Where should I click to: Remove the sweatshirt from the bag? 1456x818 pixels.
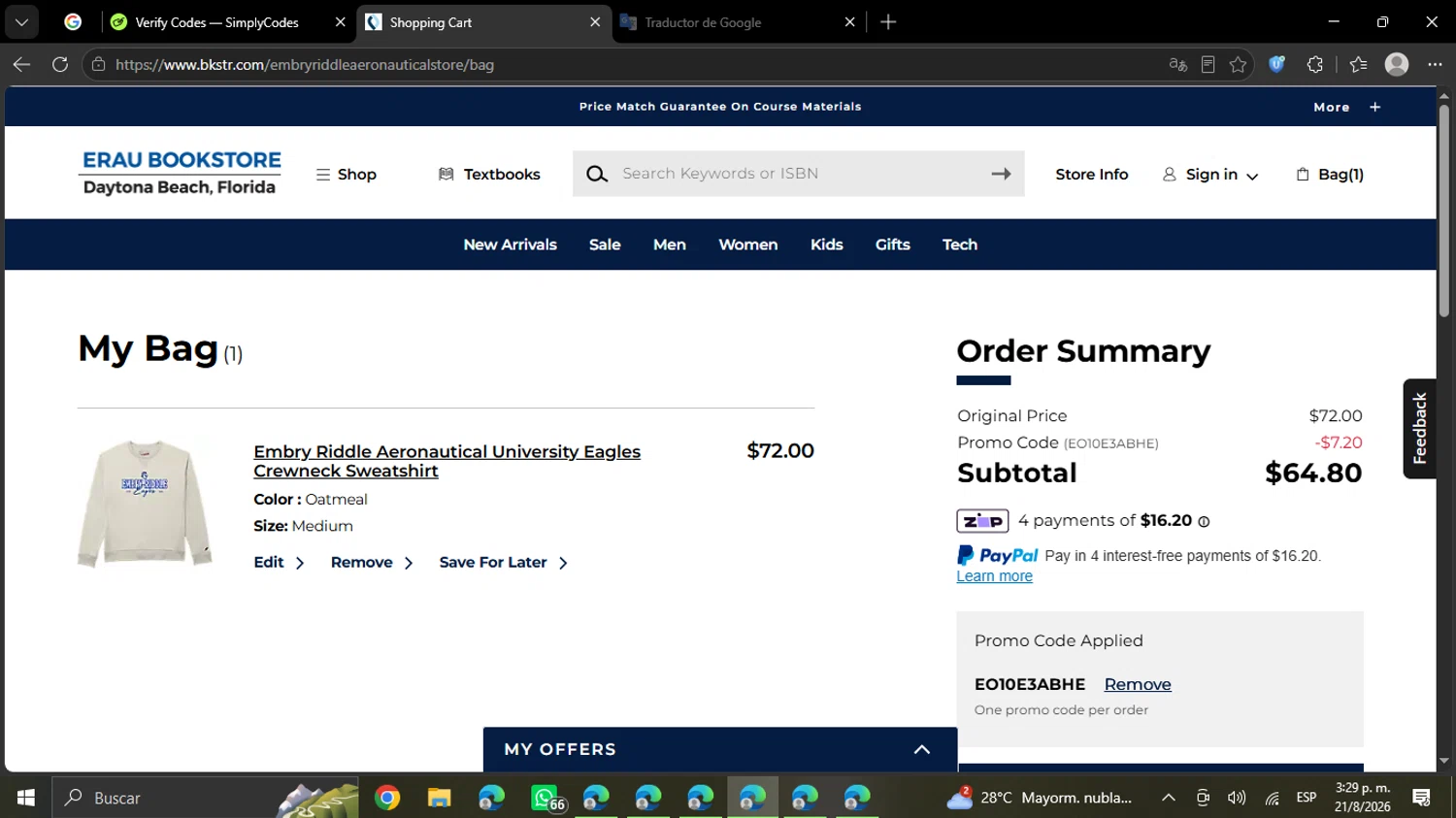pyautogui.click(x=372, y=563)
